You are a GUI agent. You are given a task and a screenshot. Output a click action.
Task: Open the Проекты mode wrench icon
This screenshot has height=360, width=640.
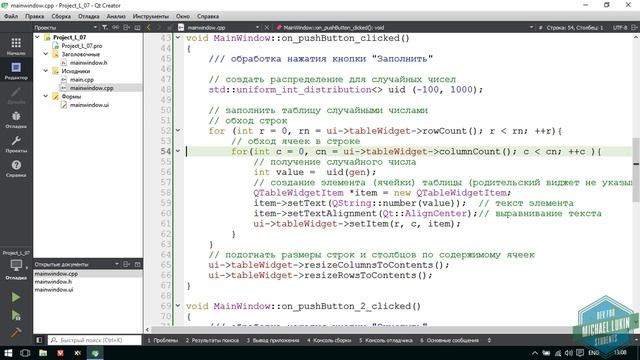click(x=16, y=144)
